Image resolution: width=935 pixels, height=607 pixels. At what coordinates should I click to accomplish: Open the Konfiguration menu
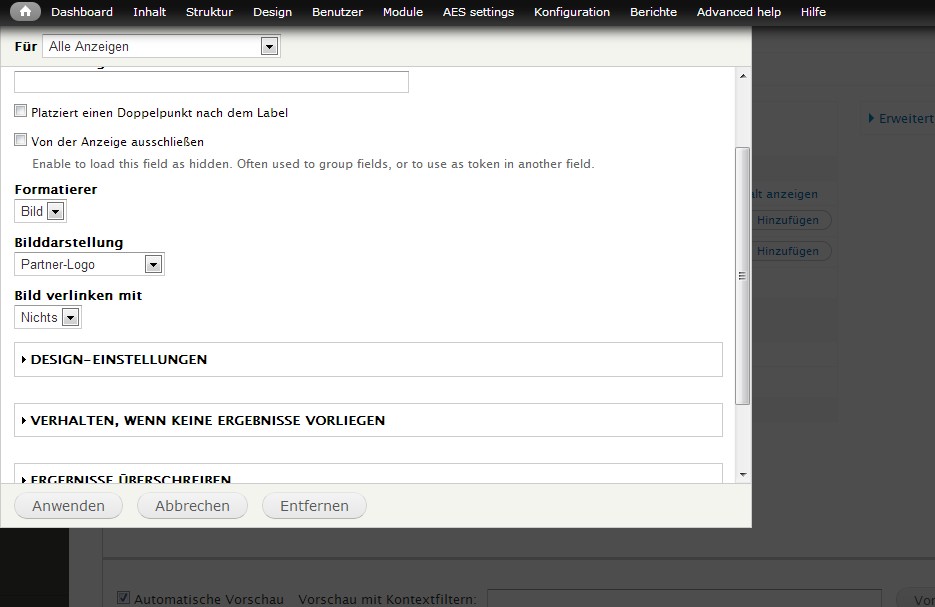click(571, 12)
